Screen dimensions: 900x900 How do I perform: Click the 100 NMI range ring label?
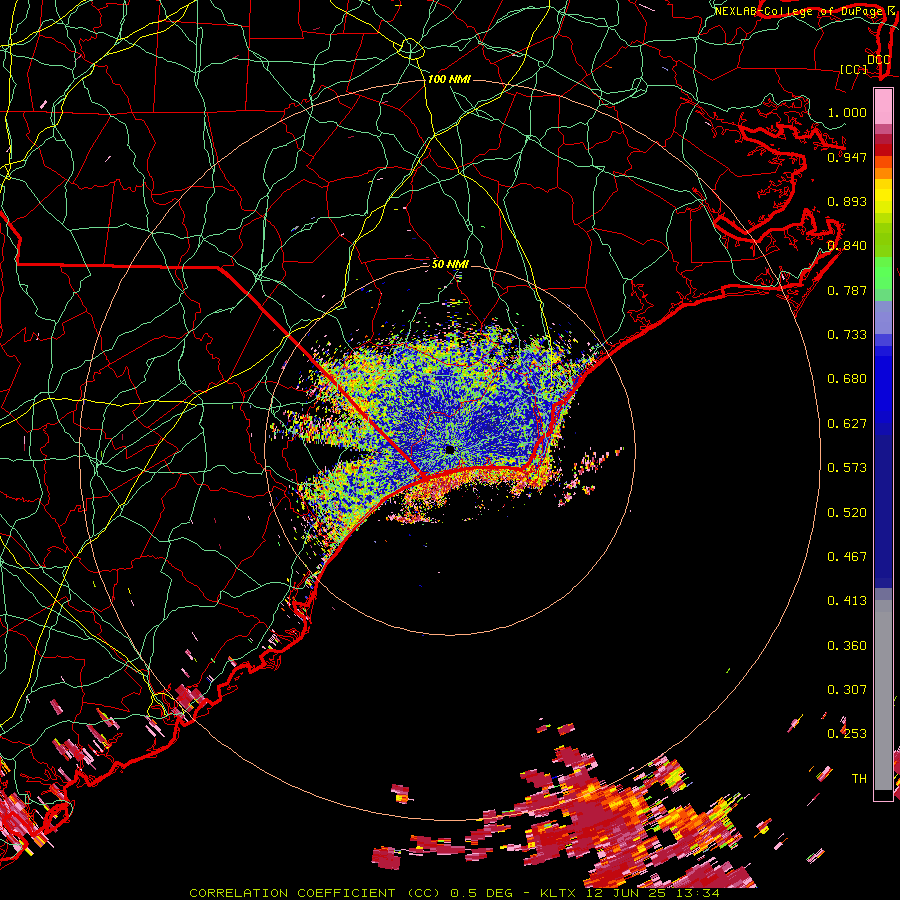click(449, 79)
